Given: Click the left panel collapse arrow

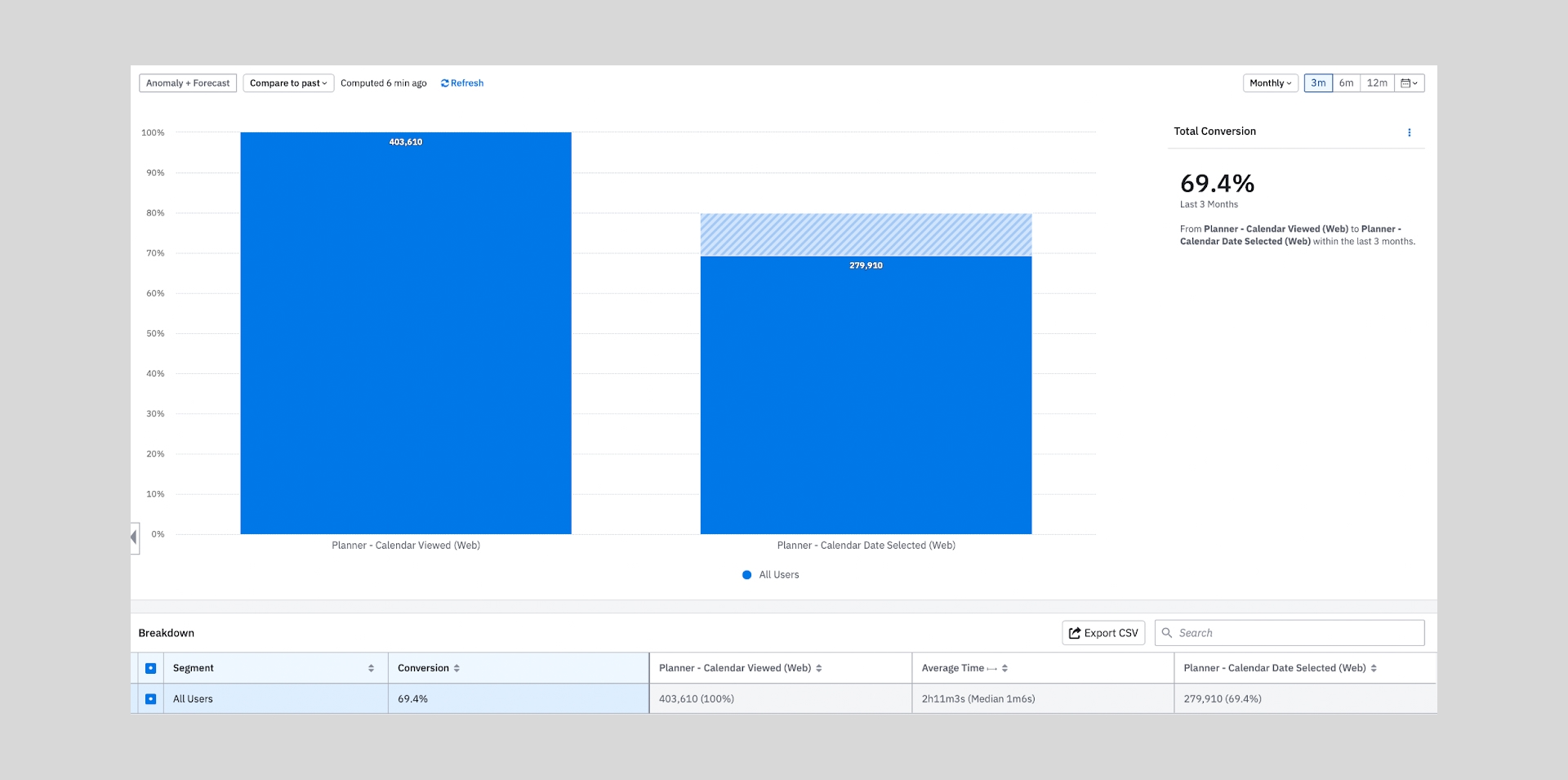Looking at the screenshot, I should [134, 537].
